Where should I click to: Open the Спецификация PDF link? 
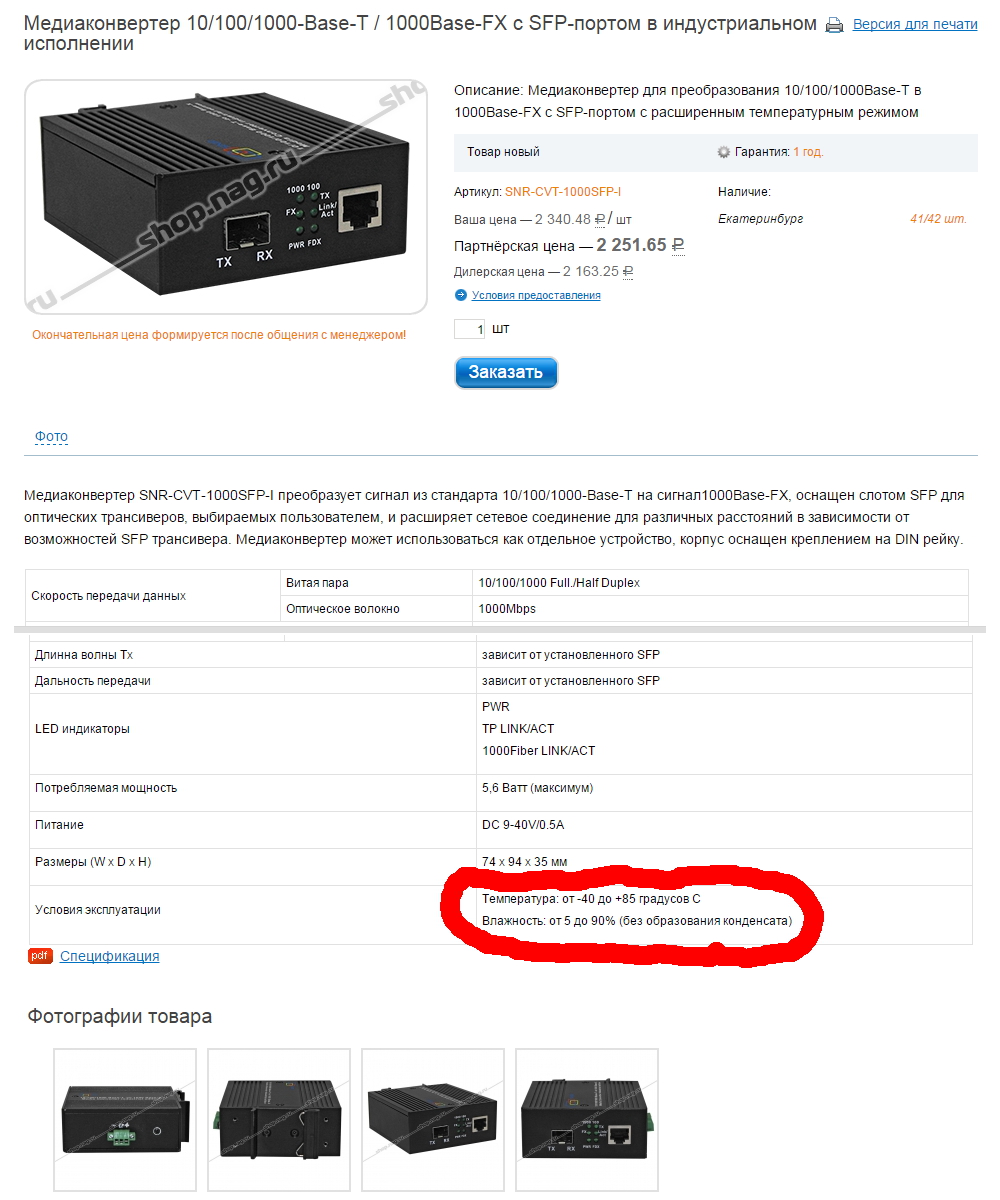[x=110, y=956]
